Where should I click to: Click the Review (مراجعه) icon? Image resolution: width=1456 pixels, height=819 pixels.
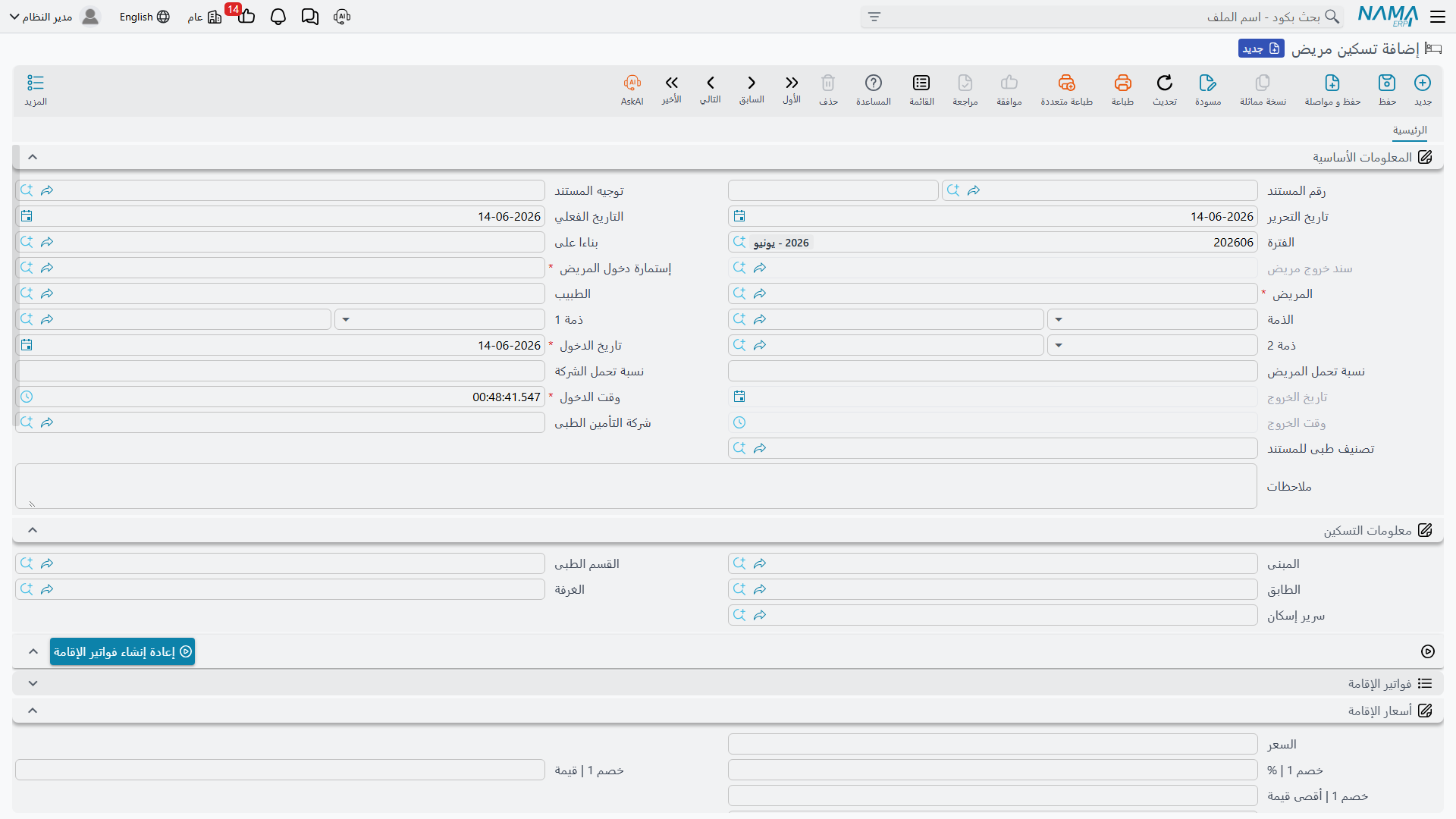965,83
